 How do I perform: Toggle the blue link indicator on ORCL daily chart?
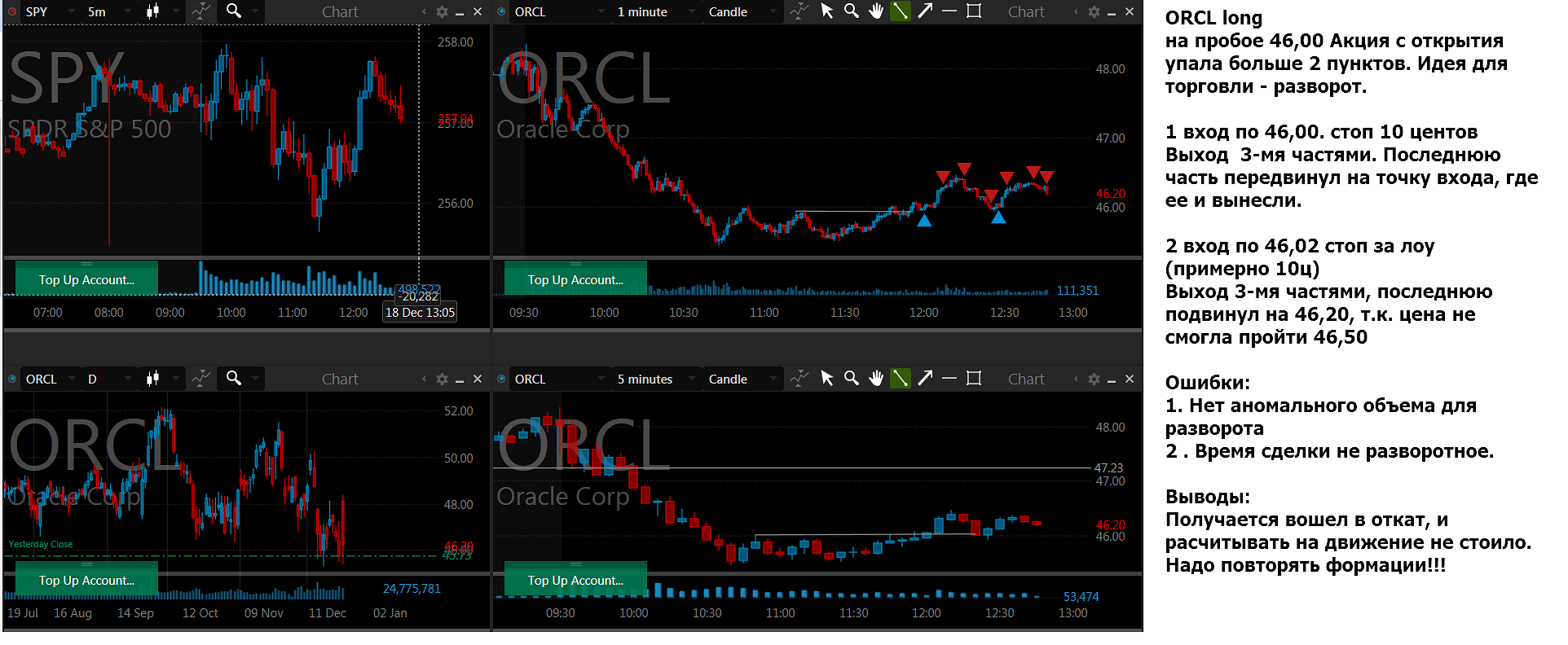point(12,380)
